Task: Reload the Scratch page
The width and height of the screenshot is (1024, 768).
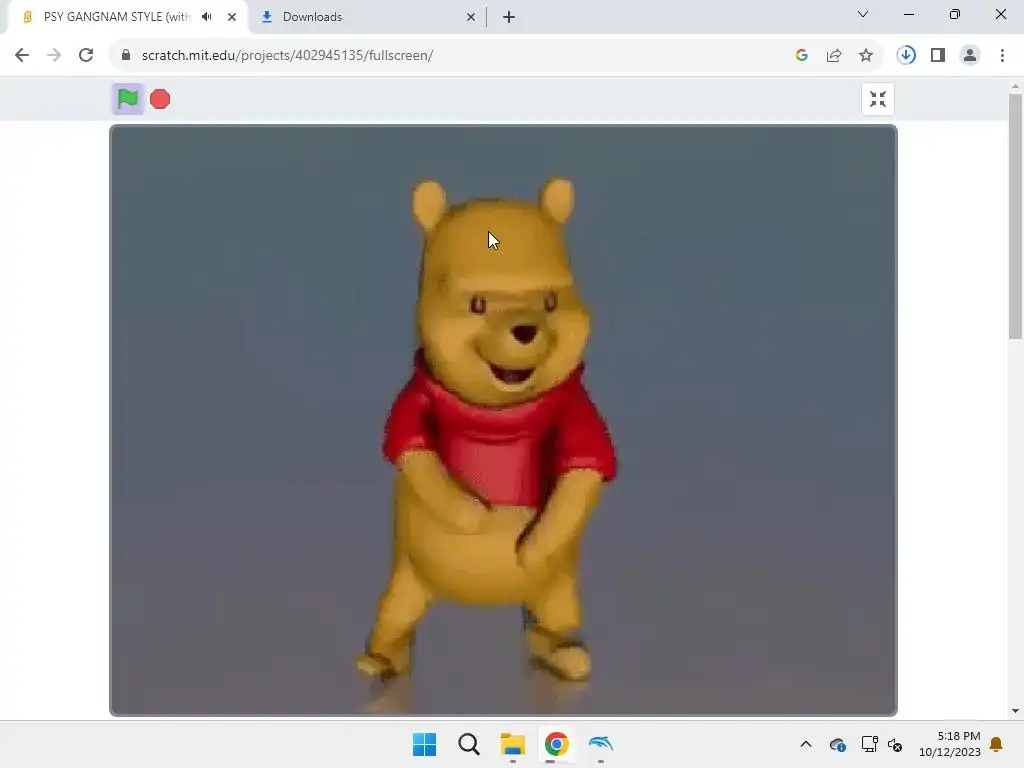Action: click(x=86, y=56)
